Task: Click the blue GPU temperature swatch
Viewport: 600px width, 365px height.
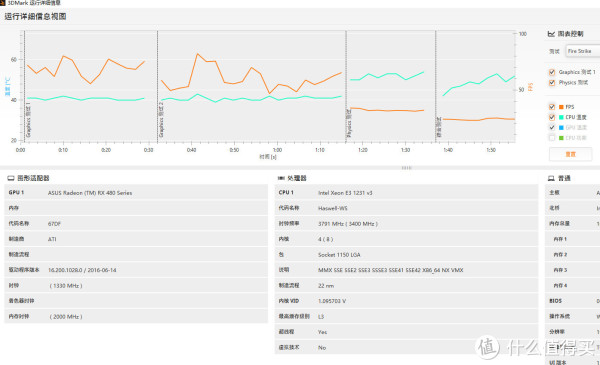Action: coord(561,127)
